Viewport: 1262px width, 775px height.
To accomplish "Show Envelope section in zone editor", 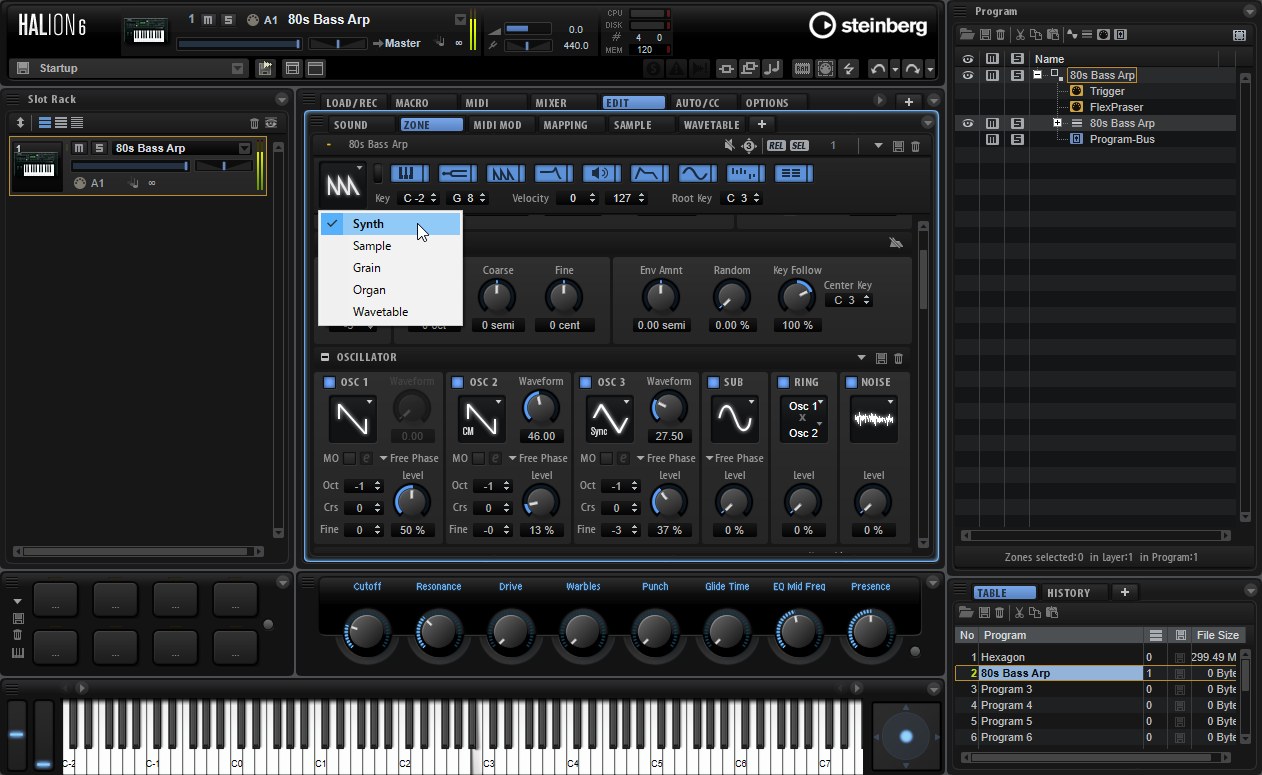I will tap(650, 174).
